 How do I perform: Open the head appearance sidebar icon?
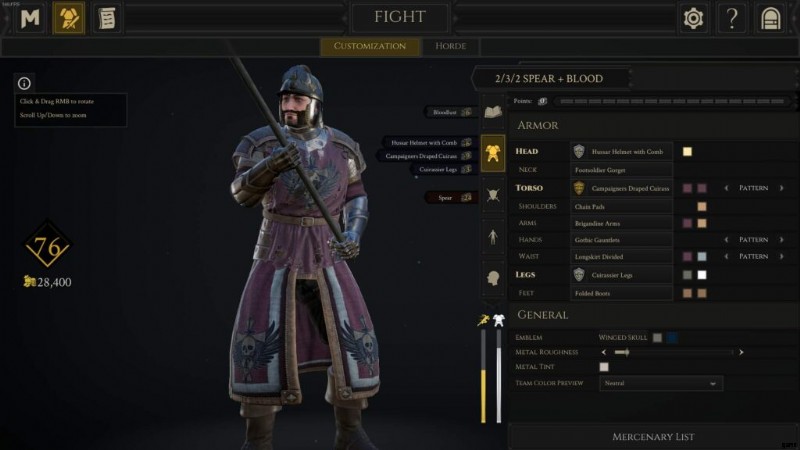pos(493,278)
